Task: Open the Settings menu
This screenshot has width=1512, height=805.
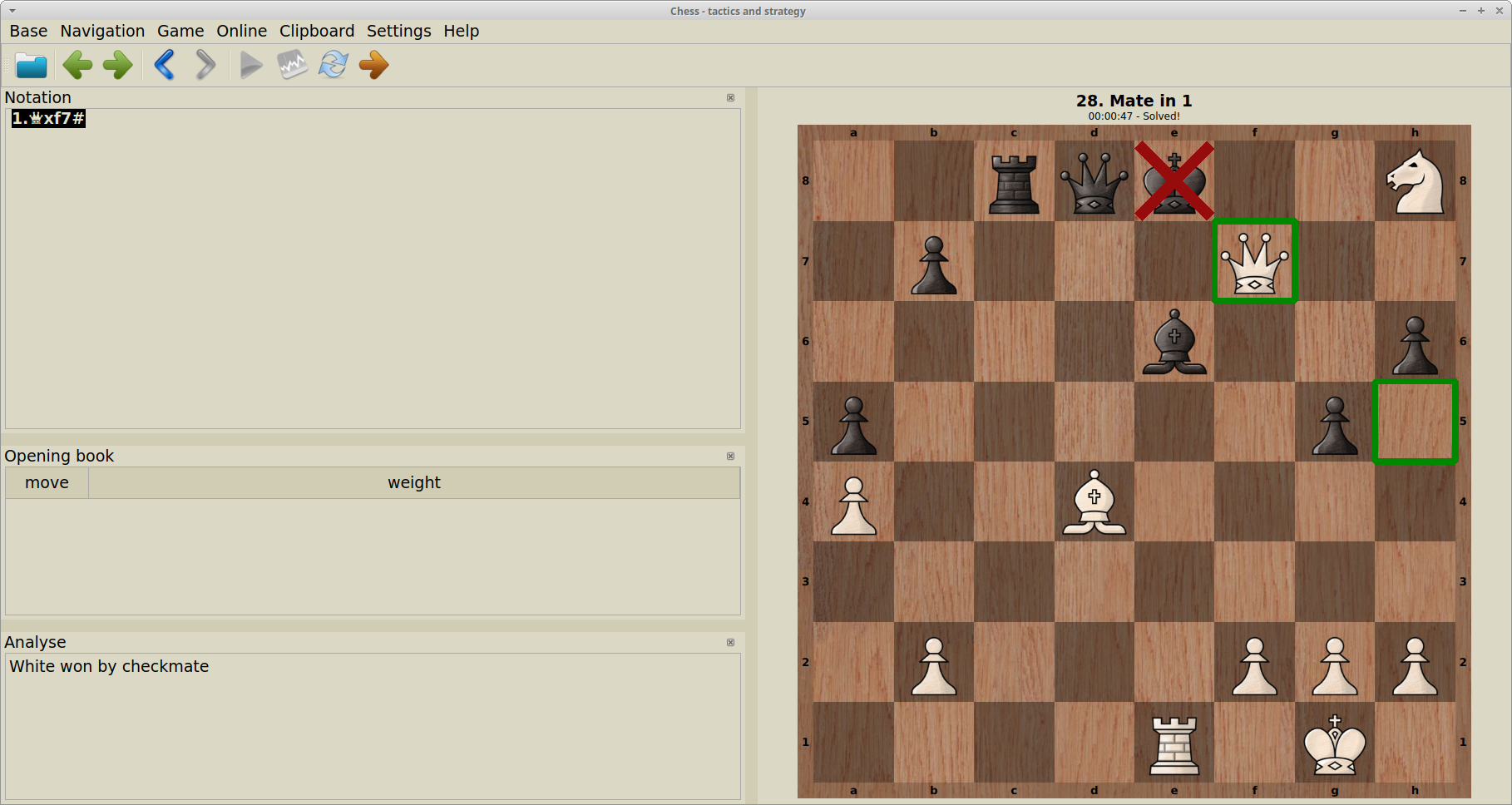Action: coord(398,31)
